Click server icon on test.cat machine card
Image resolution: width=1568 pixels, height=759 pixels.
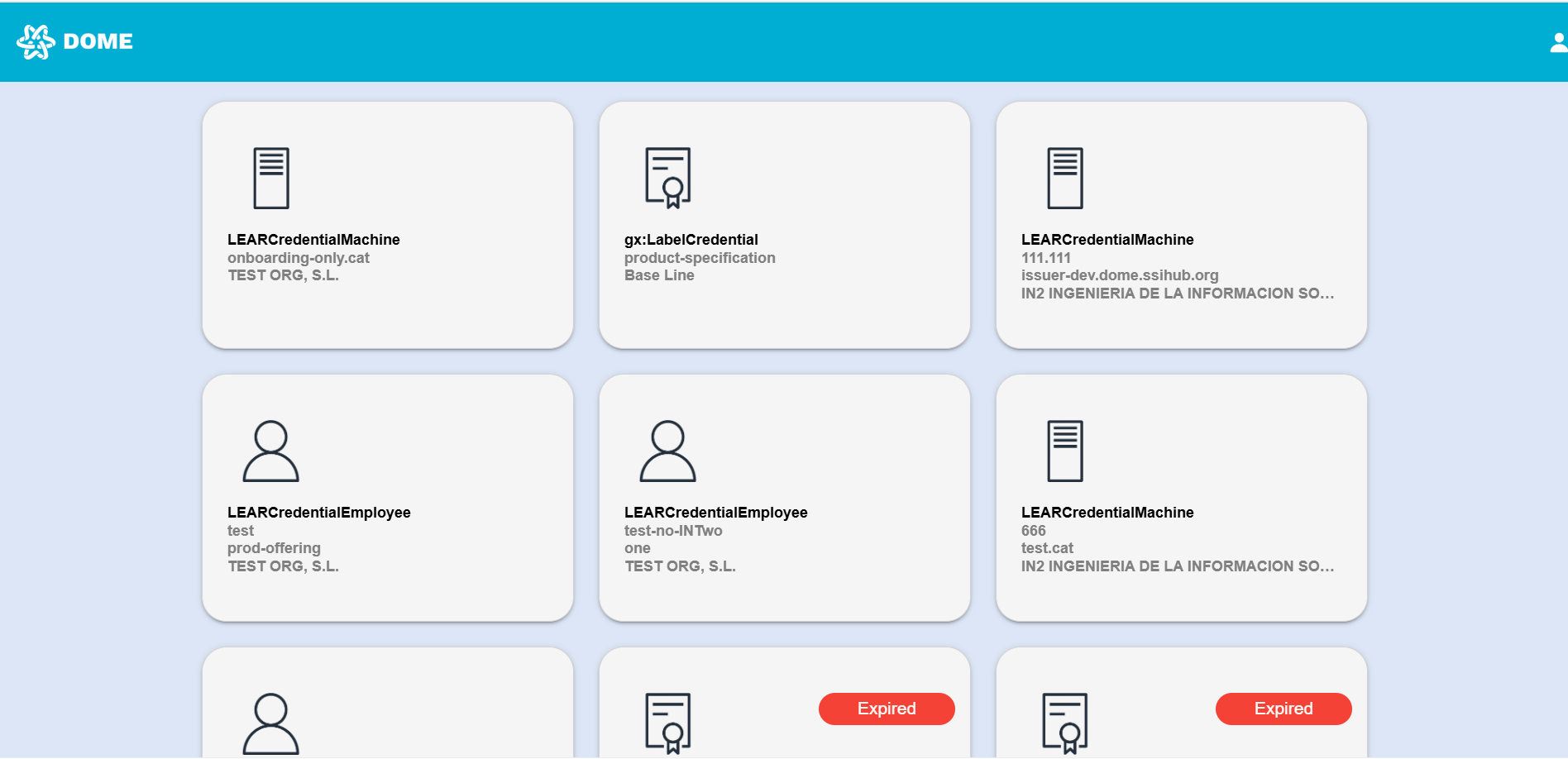(1064, 451)
